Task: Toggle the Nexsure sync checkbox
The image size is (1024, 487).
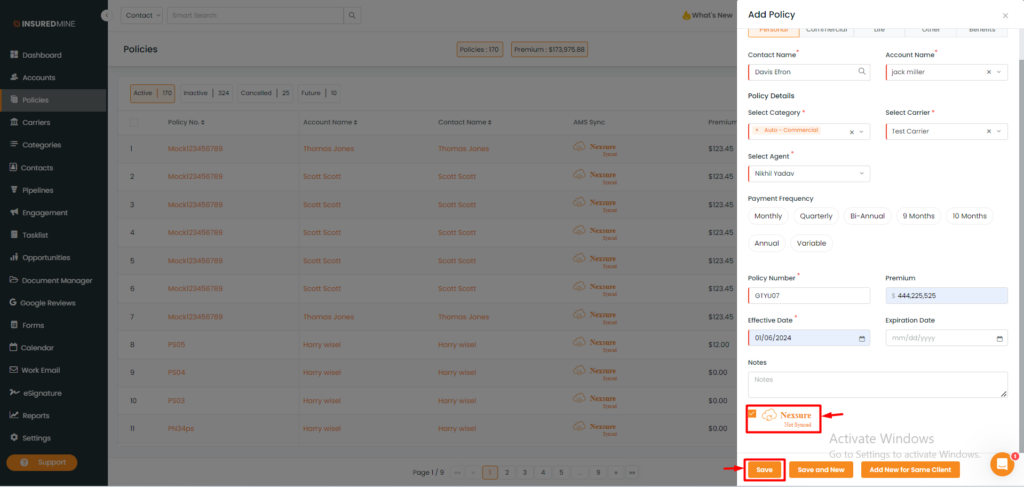Action: pyautogui.click(x=752, y=413)
